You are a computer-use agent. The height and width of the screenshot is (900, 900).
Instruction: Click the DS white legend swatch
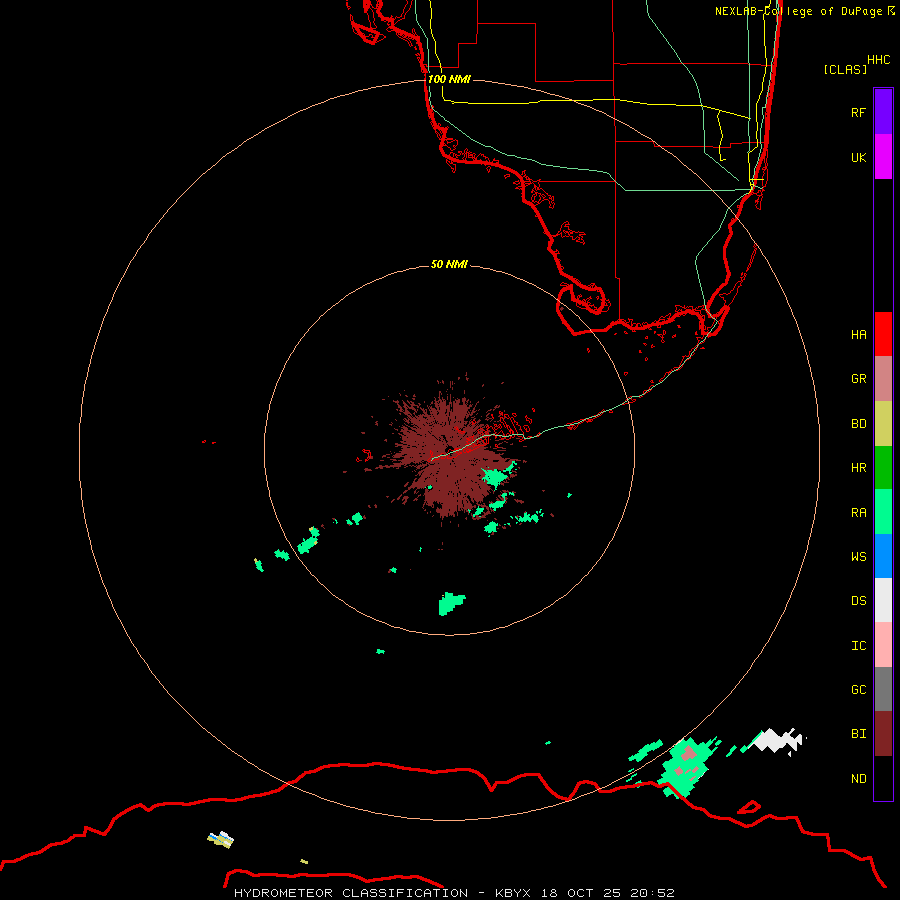(x=883, y=600)
